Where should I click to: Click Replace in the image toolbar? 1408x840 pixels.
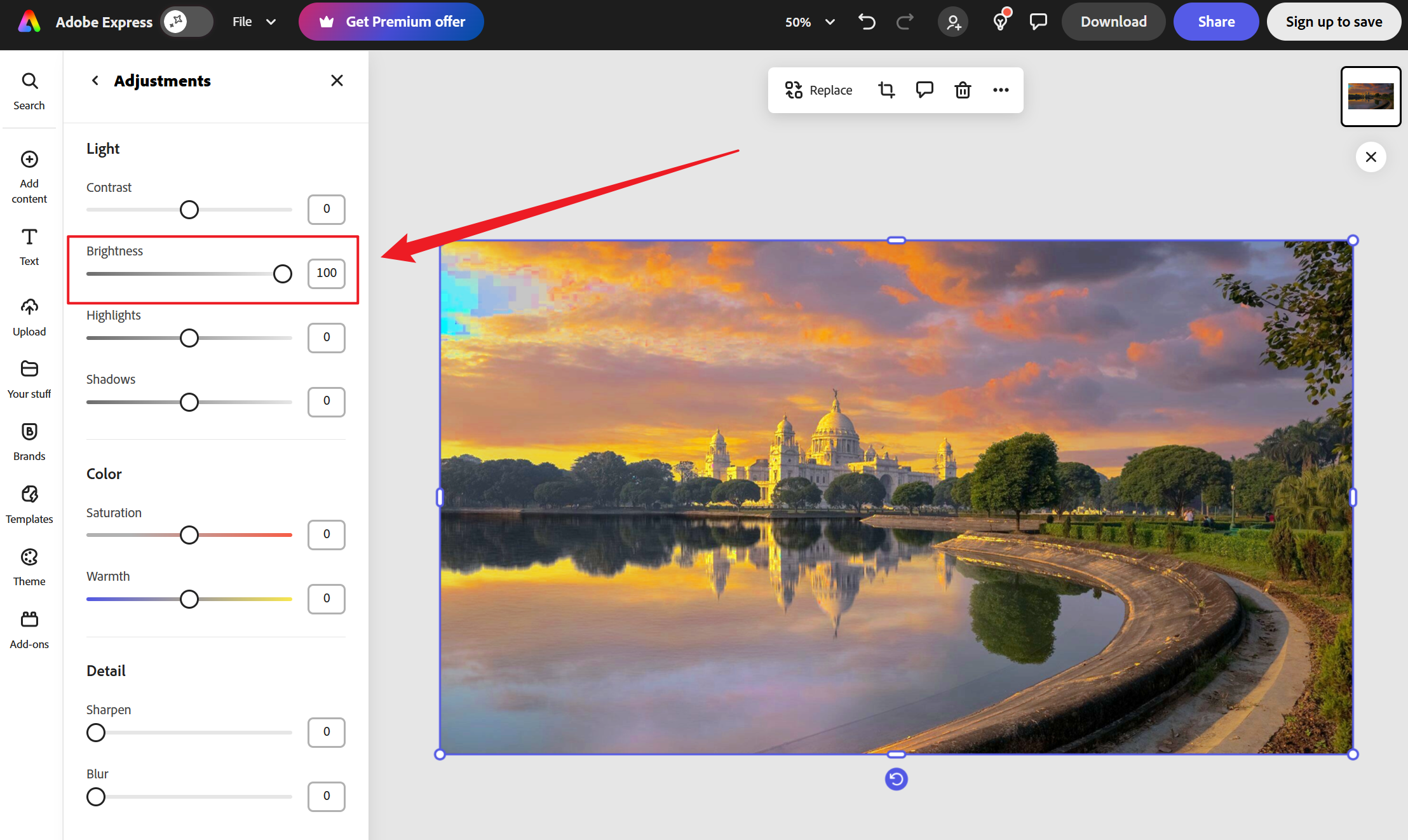818,90
